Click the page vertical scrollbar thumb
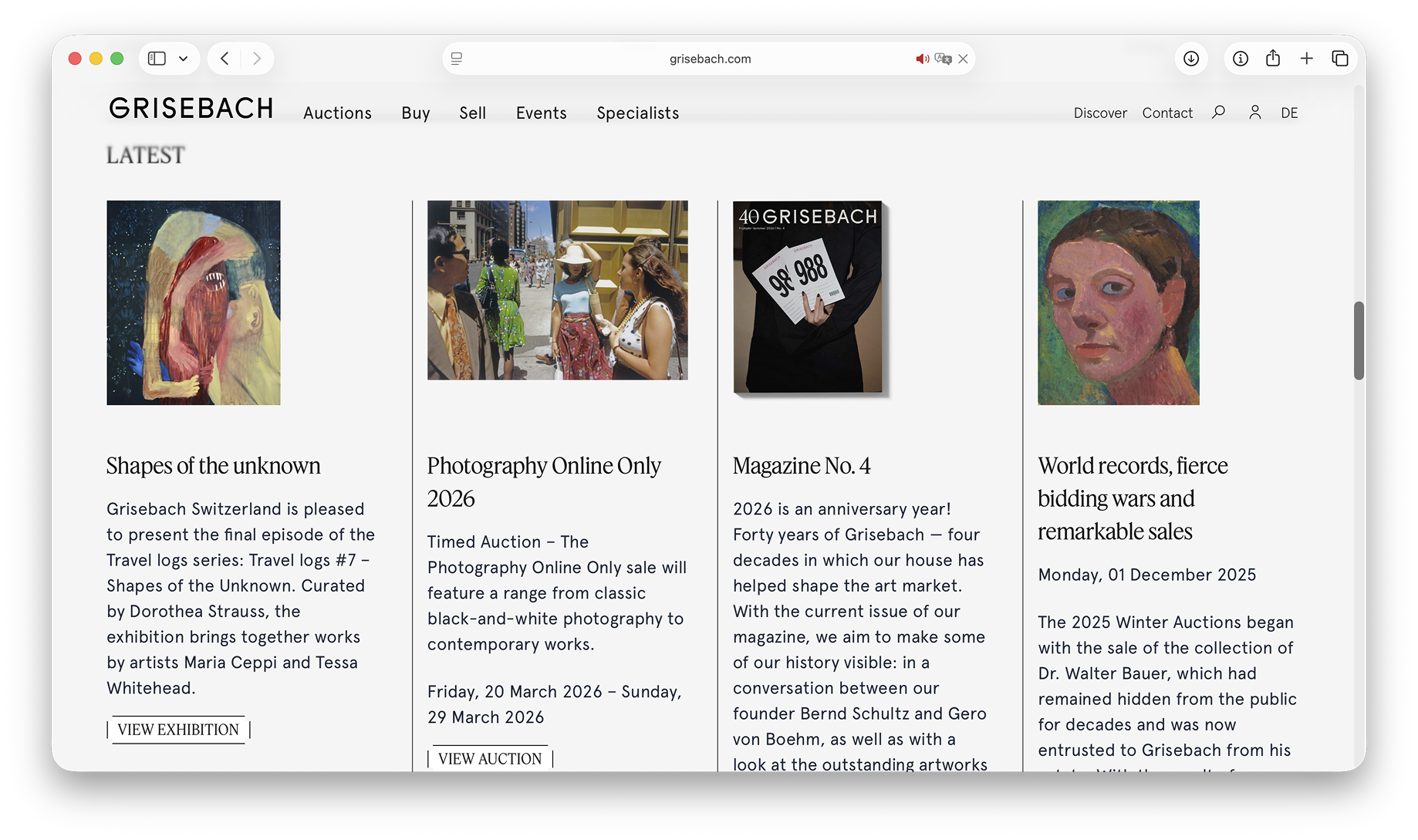This screenshot has height=840, width=1418. tap(1359, 340)
